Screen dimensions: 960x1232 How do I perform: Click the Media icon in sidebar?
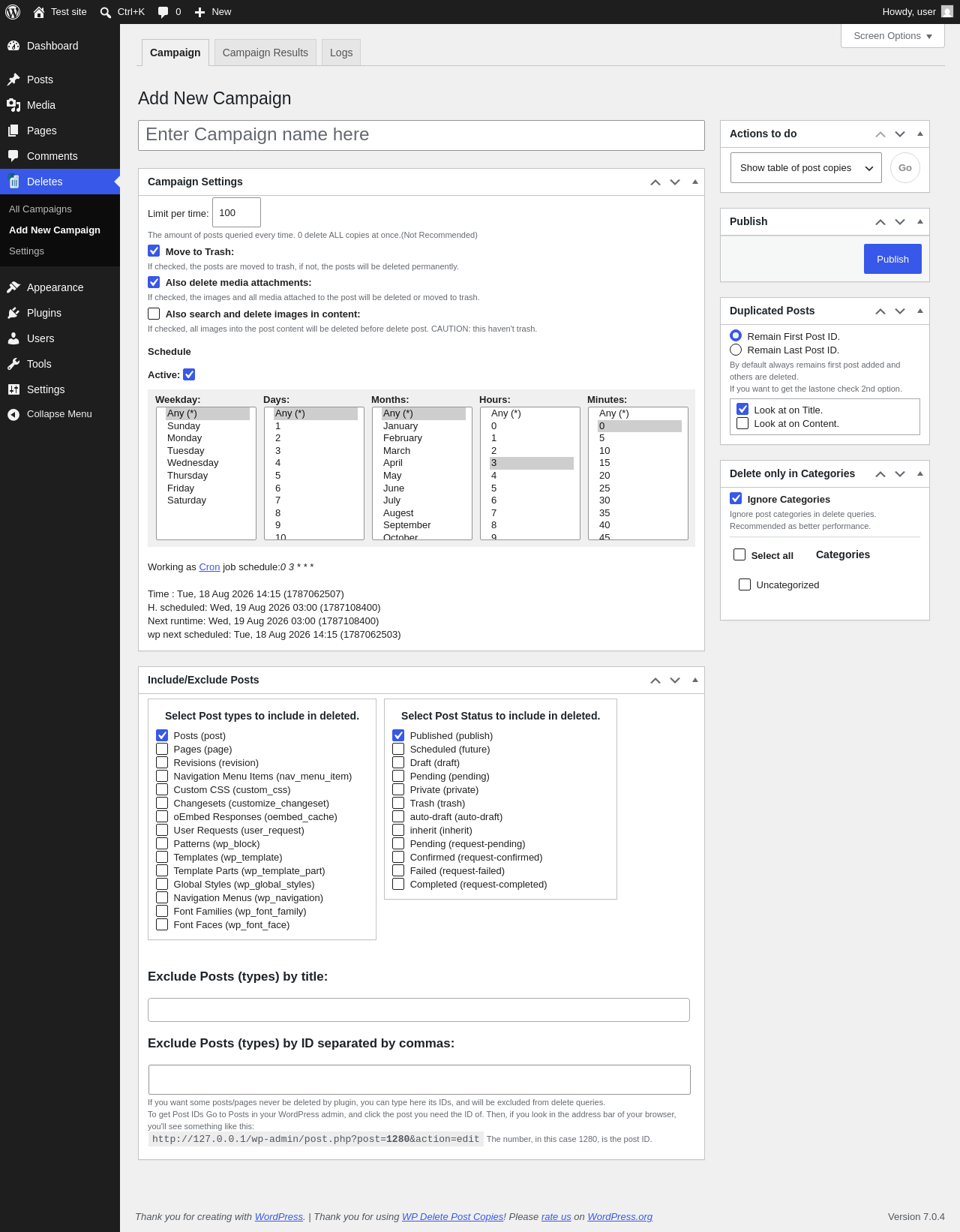(13, 105)
